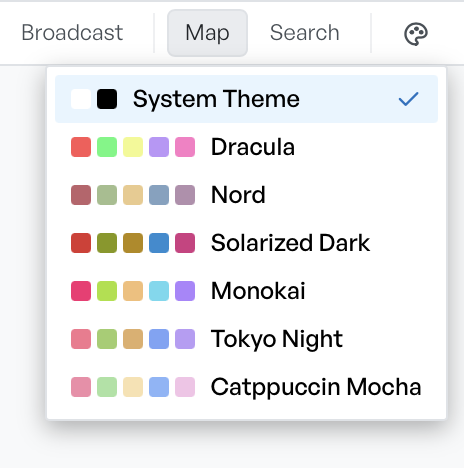Click Tokyo Night's tan swatch
Viewport: 464px width, 468px height.
[x=133, y=339]
